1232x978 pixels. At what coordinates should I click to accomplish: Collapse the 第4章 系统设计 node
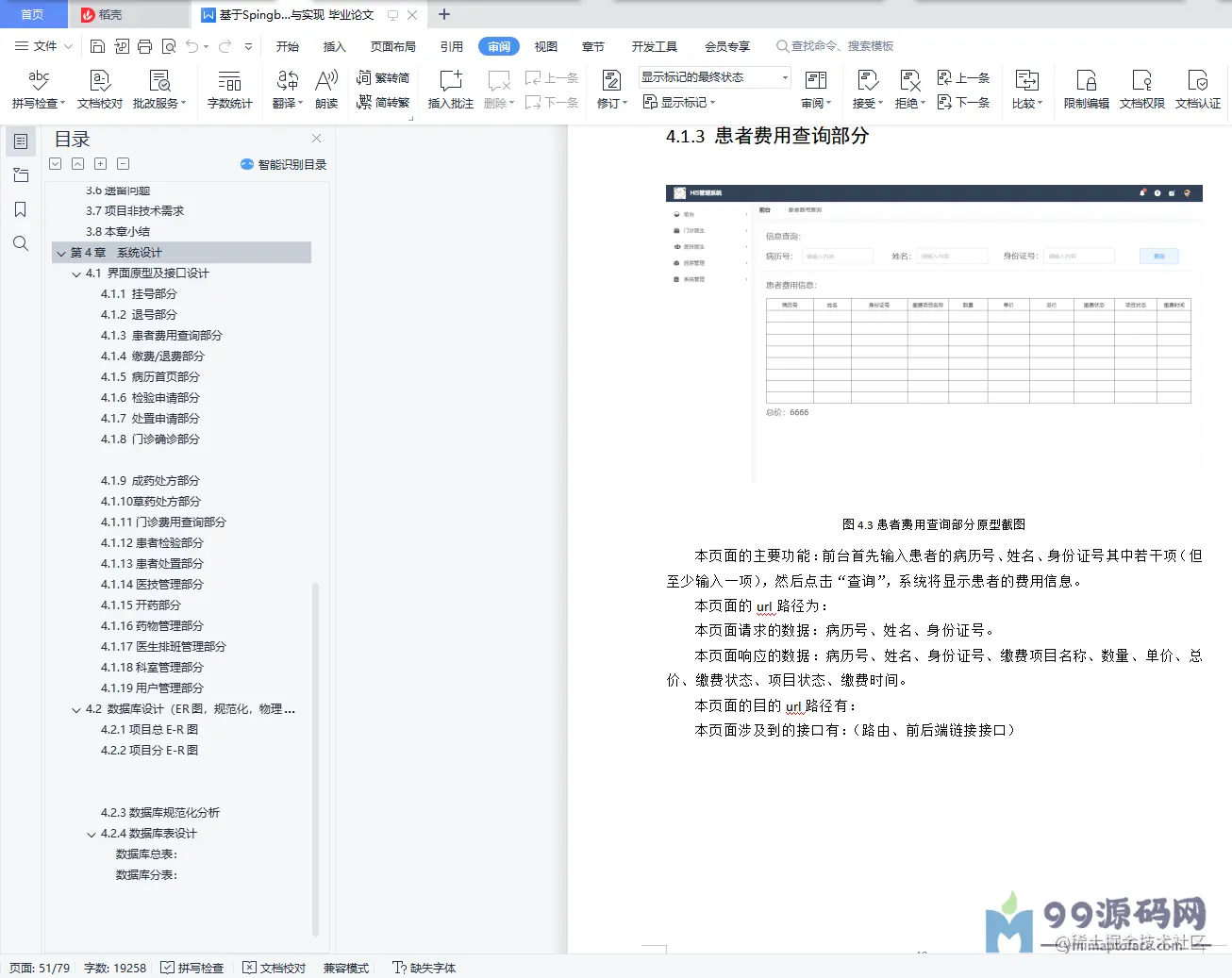(x=61, y=253)
